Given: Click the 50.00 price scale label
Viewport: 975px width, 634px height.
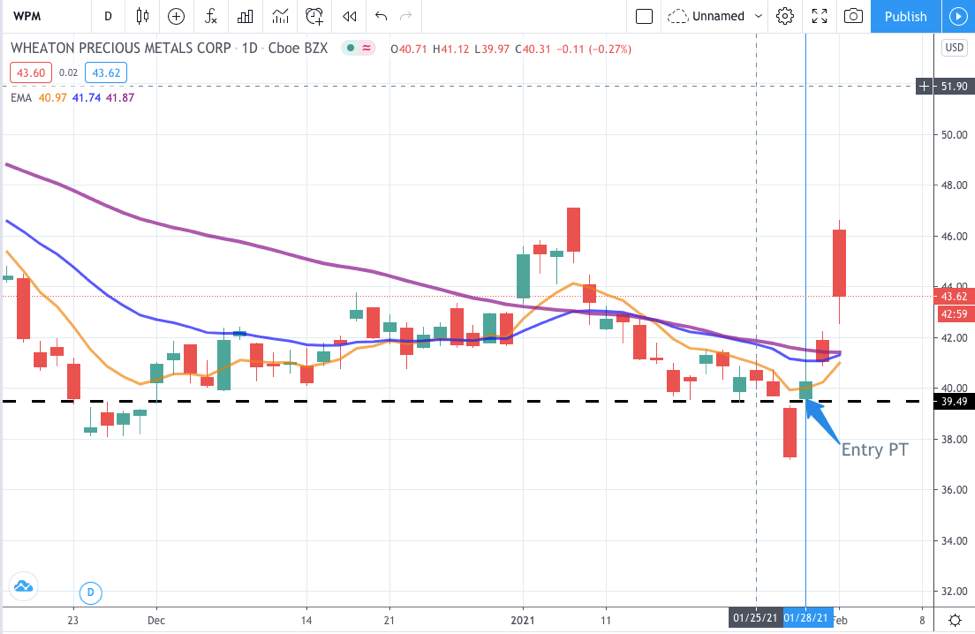Looking at the screenshot, I should 954,135.
